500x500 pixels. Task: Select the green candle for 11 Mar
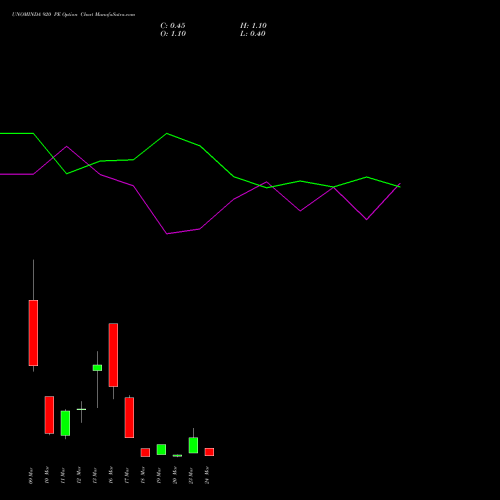65,423
